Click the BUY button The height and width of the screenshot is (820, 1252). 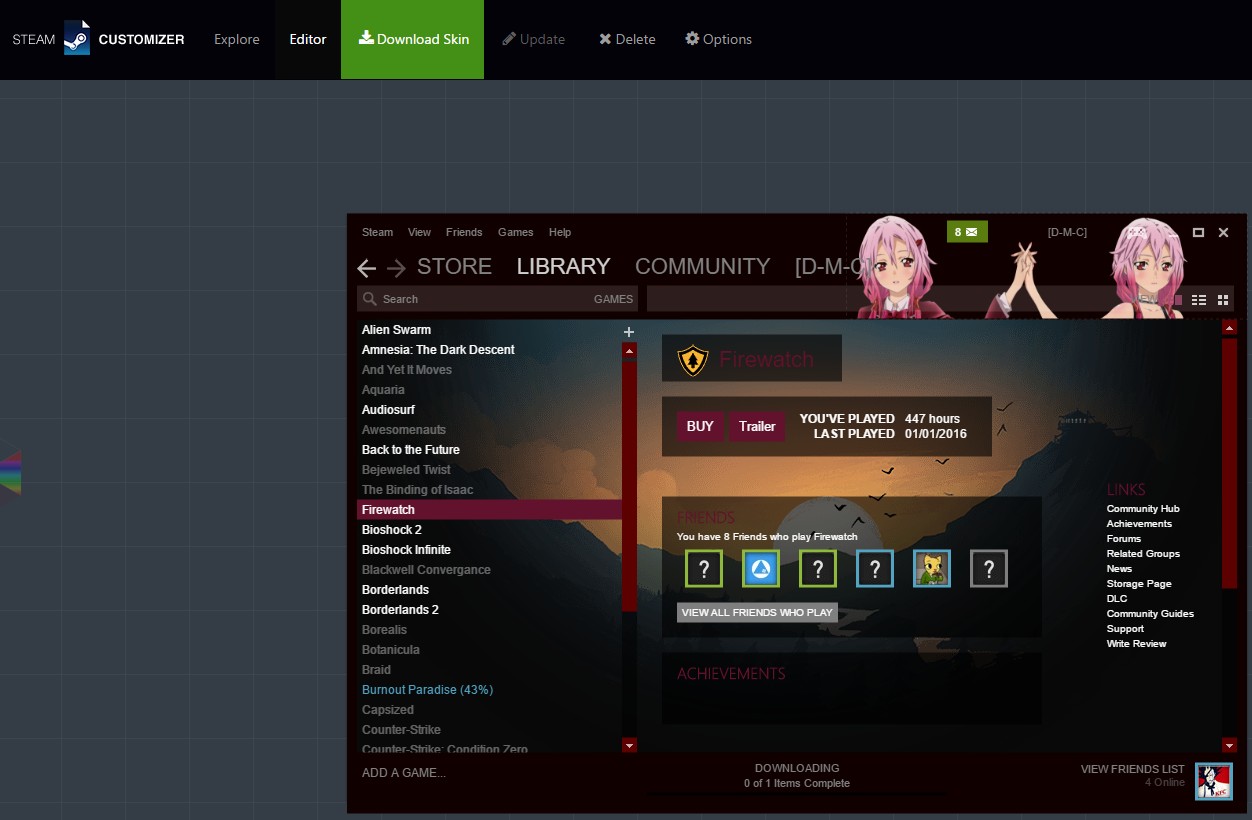coord(700,426)
